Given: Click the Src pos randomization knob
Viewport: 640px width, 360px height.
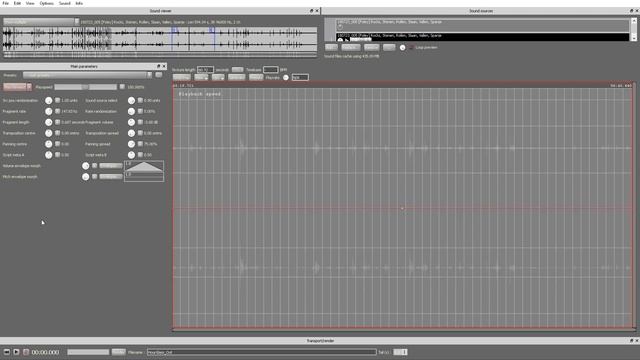Looking at the screenshot, I should pyautogui.click(x=49, y=100).
